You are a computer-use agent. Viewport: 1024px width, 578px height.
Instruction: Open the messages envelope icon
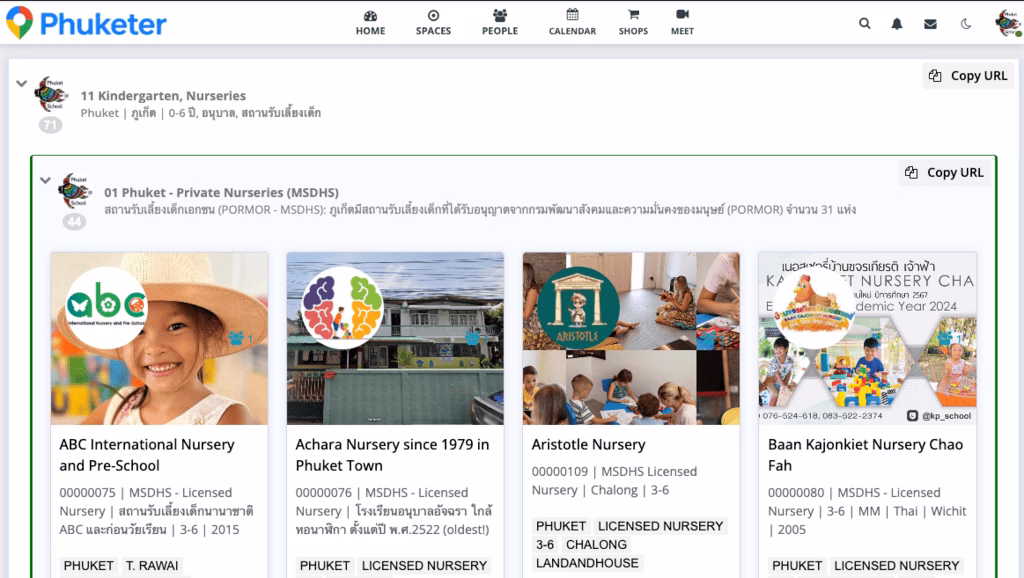(x=930, y=24)
